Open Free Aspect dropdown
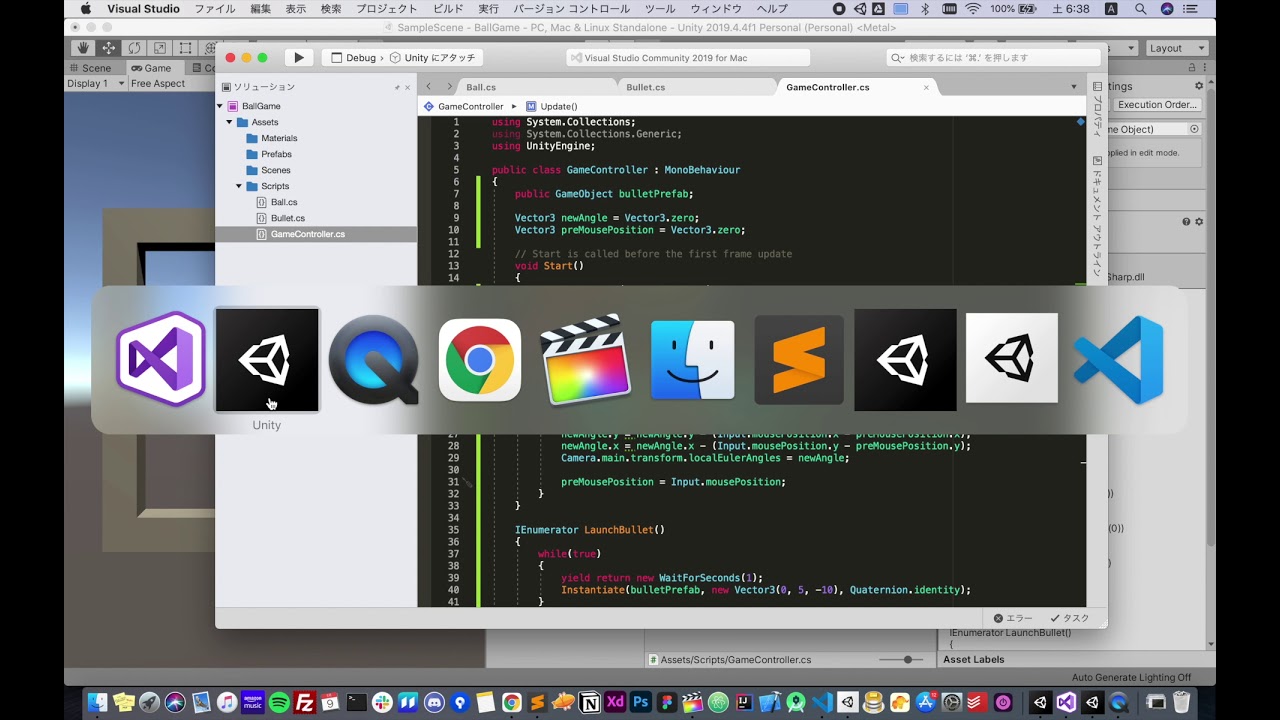Screen dimensions: 1280x720 tap(158, 84)
